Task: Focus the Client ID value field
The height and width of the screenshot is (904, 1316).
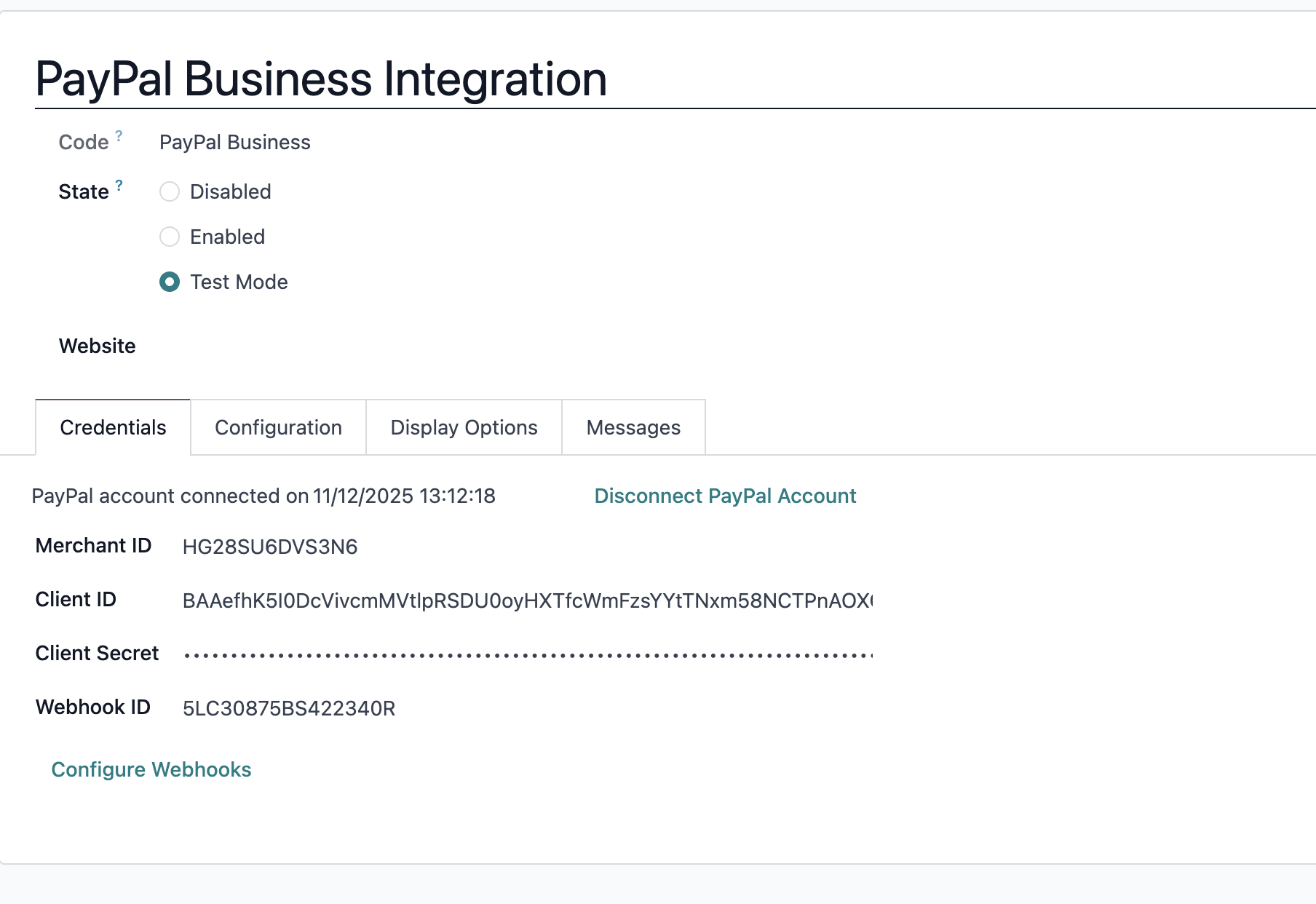Action: tap(527, 600)
